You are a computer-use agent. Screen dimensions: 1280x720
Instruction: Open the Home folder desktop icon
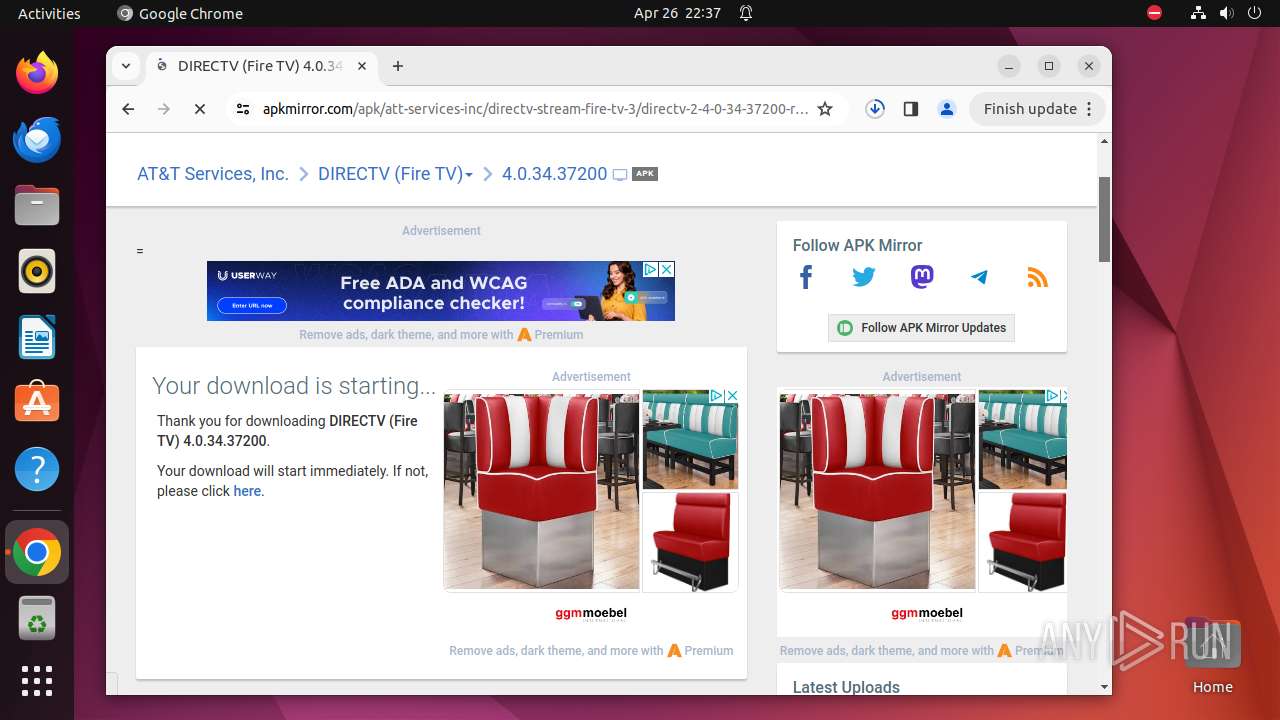[x=1212, y=657]
